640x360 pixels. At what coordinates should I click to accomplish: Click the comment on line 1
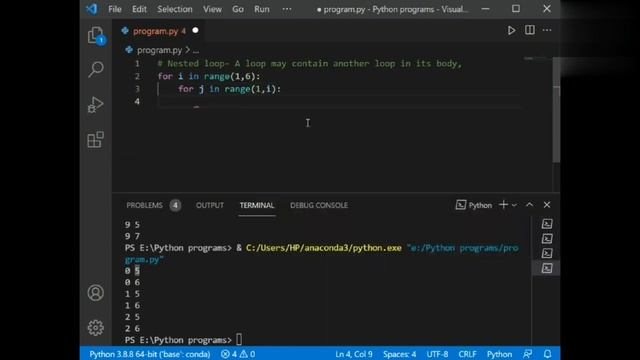tap(310, 64)
